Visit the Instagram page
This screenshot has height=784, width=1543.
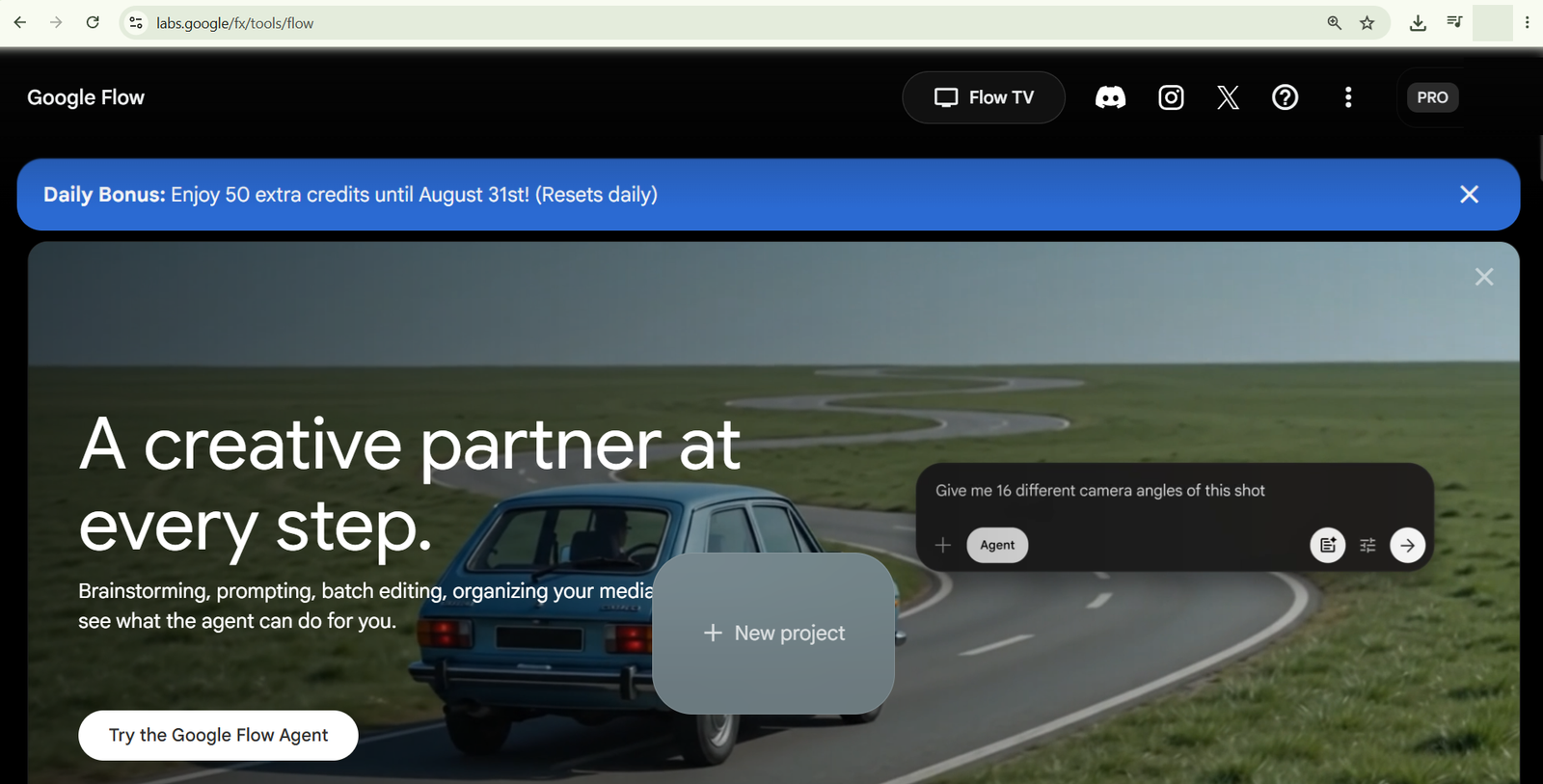[1171, 97]
